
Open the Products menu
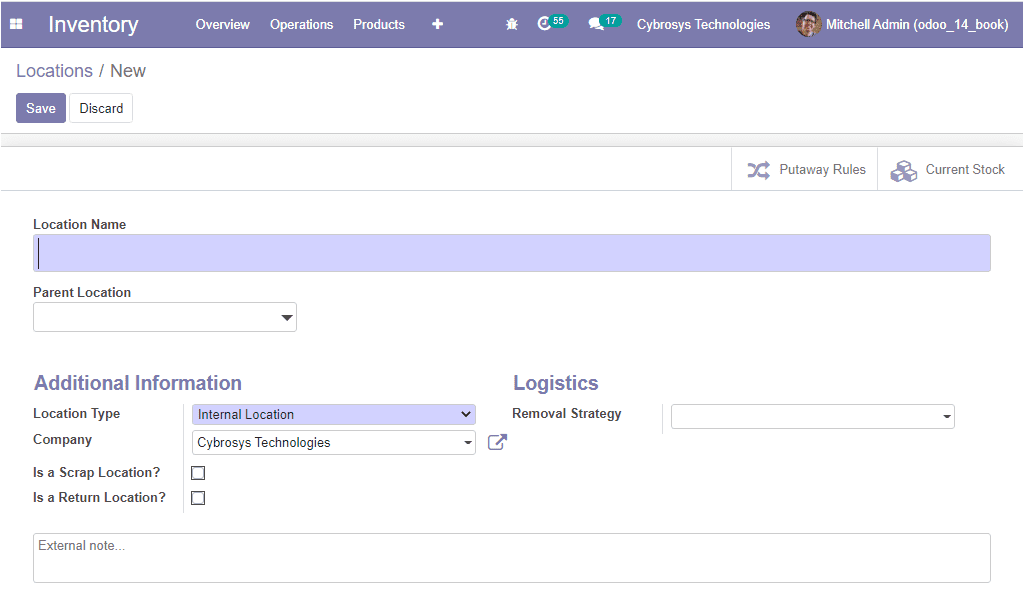tap(379, 24)
